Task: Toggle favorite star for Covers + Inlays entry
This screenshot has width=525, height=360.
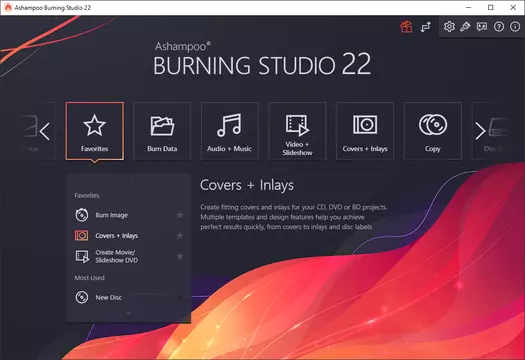Action: [180, 236]
